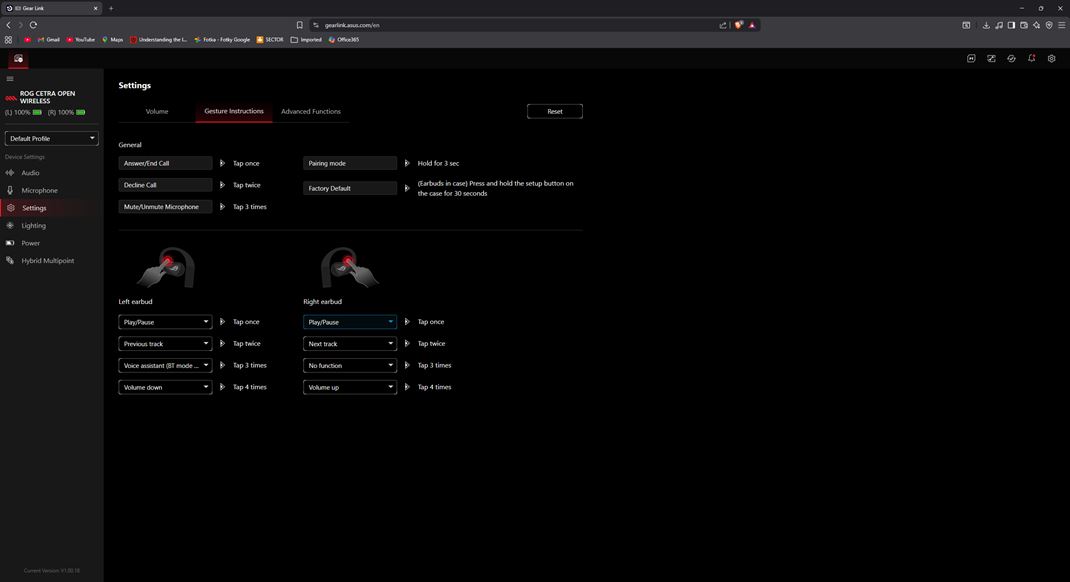The image size is (1070, 582).
Task: Collapse sidebar with the hamburger icon
Action: click(10, 78)
